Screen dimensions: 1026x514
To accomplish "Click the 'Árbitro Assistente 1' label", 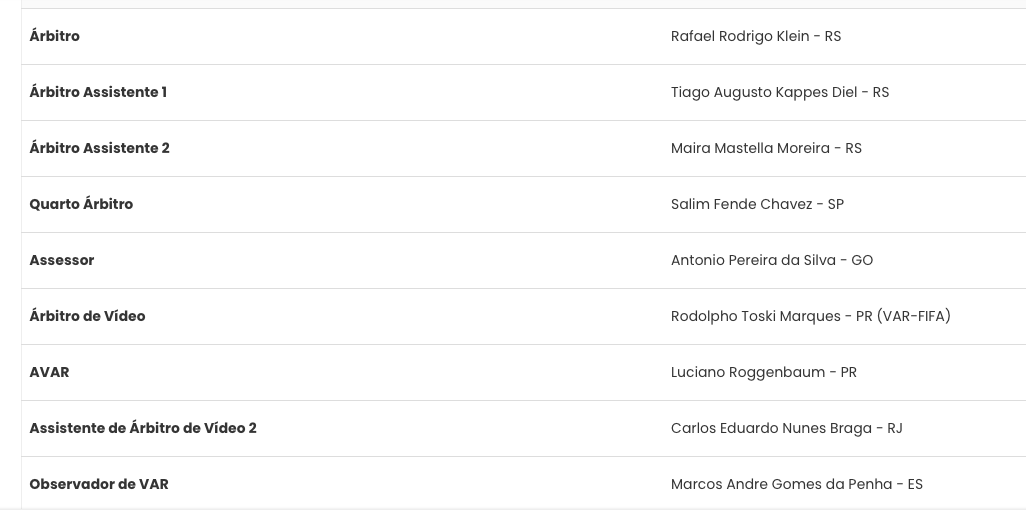I will point(98,92).
